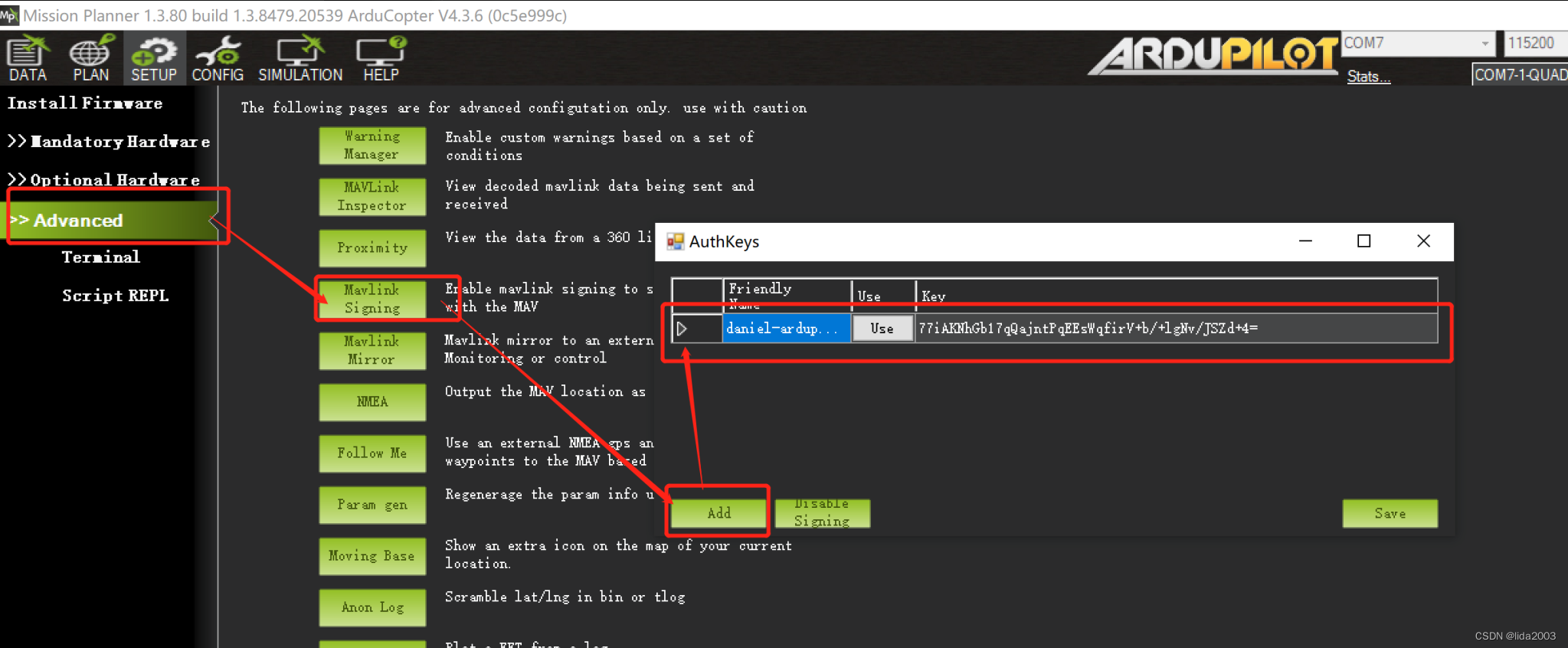The image size is (1568, 648).
Task: Click the Use column header
Action: coord(883,296)
